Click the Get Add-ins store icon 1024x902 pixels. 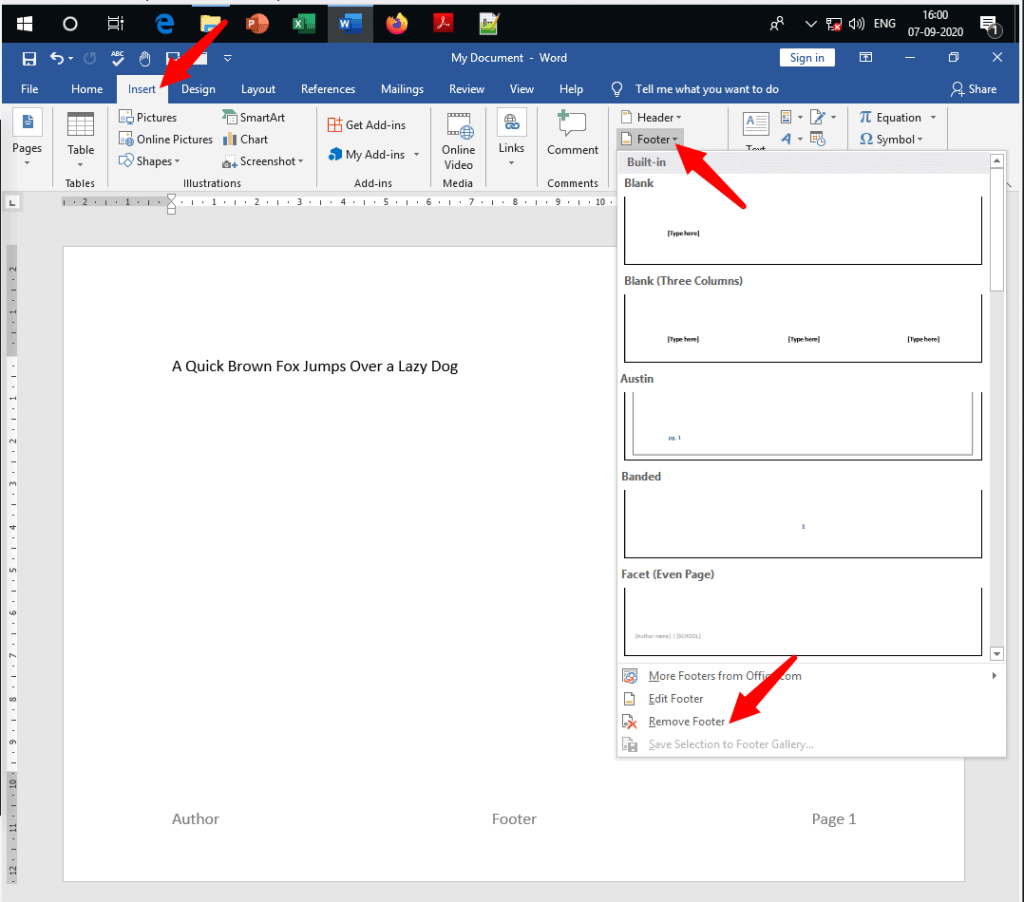point(334,125)
